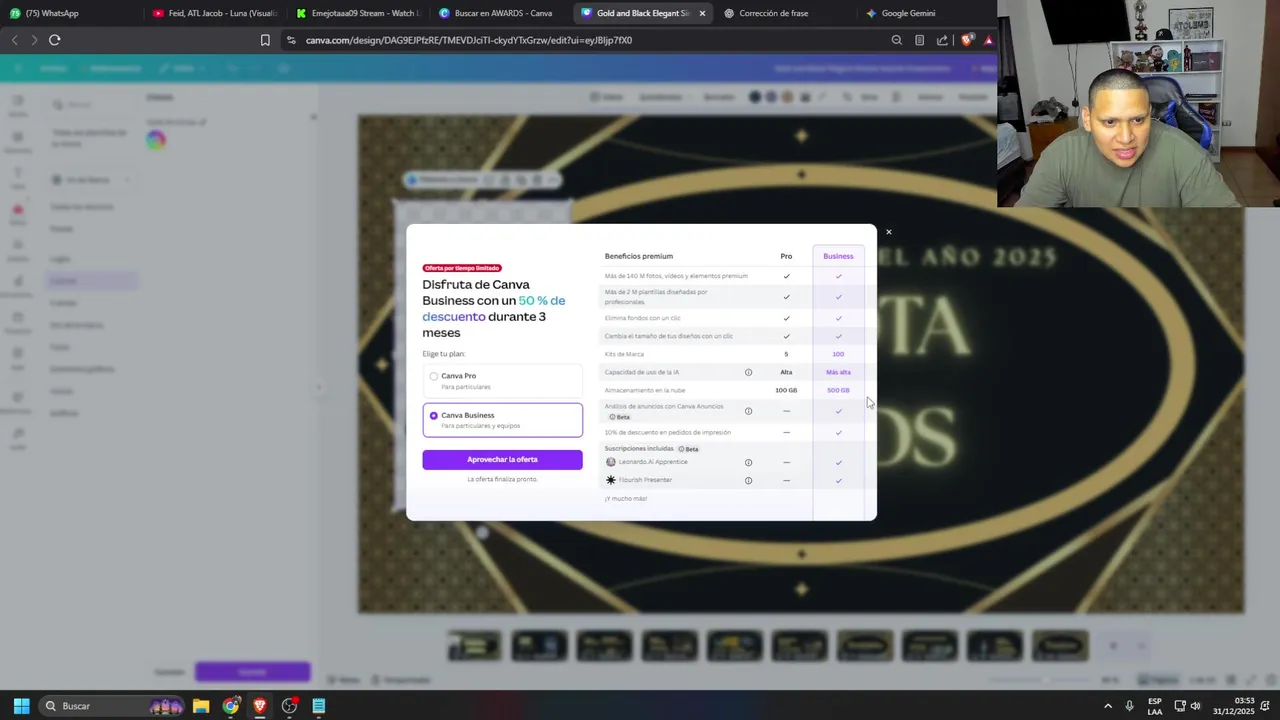The image size is (1280, 720).
Task: Select the Canva Pro plan option
Action: [502, 381]
